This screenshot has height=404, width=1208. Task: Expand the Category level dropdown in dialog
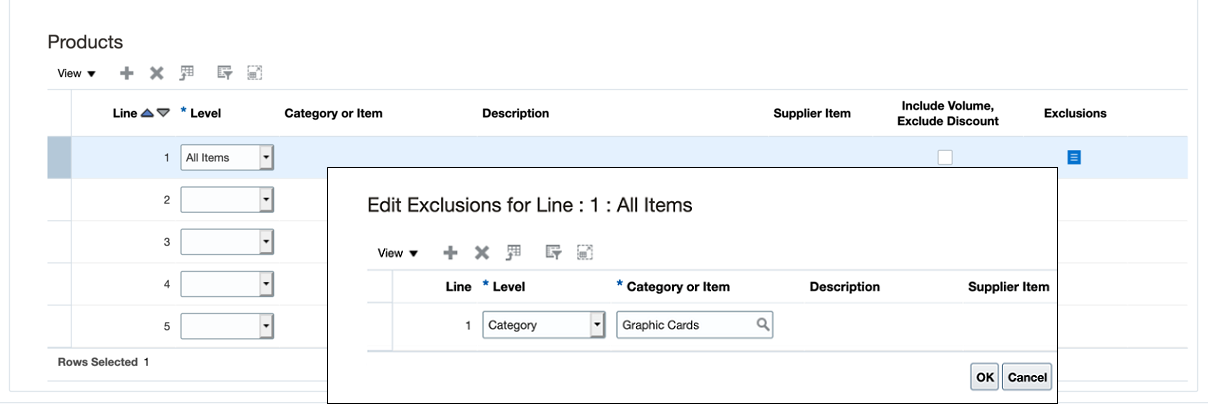[x=598, y=325]
